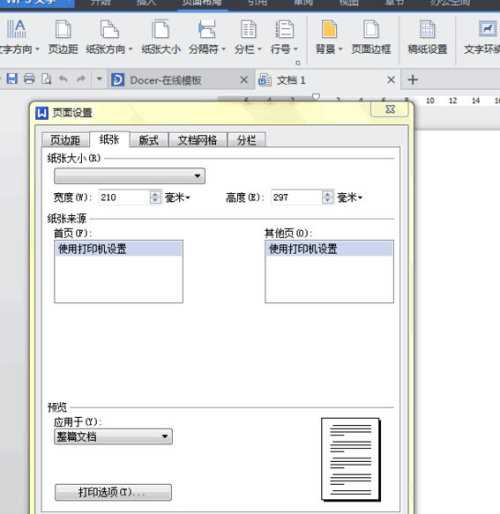
Task: Open the Page Layout (页面布局) ribbon tab
Action: (202, 4)
